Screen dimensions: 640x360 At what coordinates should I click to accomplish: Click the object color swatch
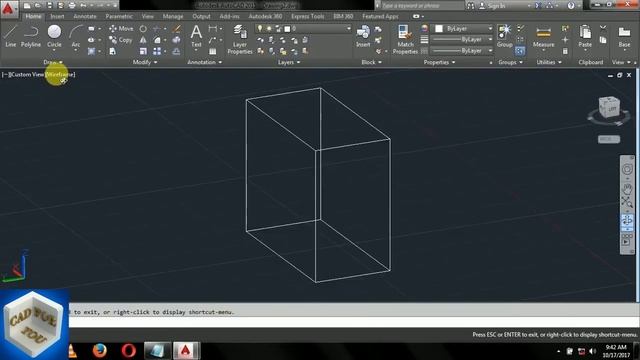439,29
